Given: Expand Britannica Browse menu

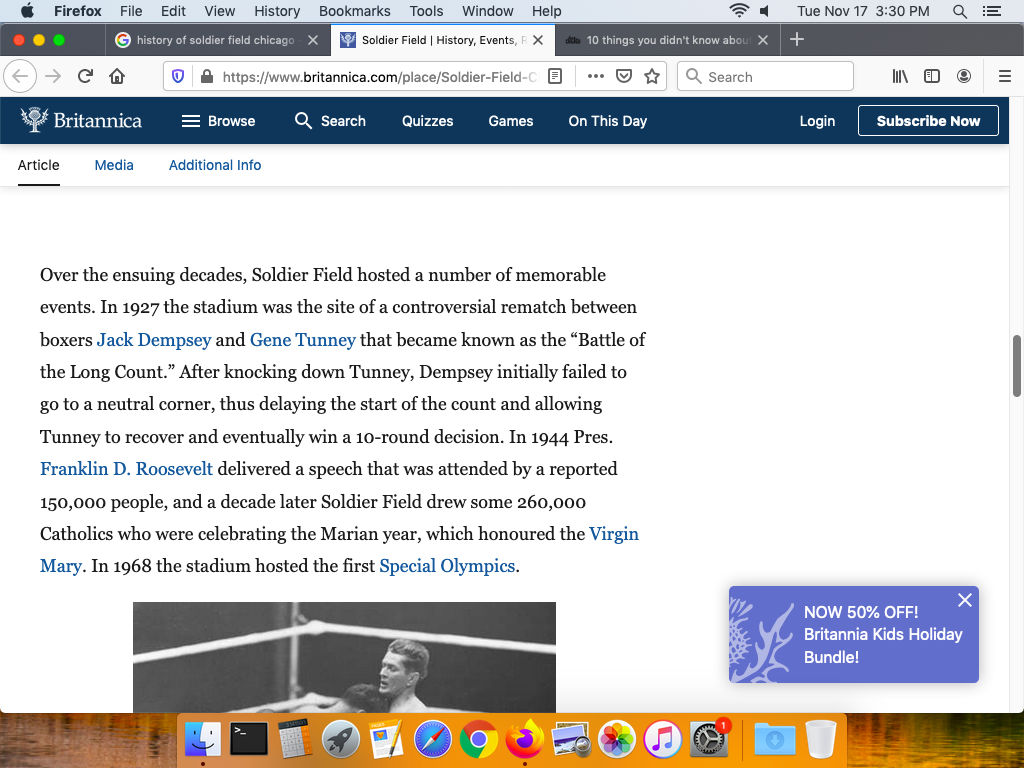Looking at the screenshot, I should coord(218,121).
